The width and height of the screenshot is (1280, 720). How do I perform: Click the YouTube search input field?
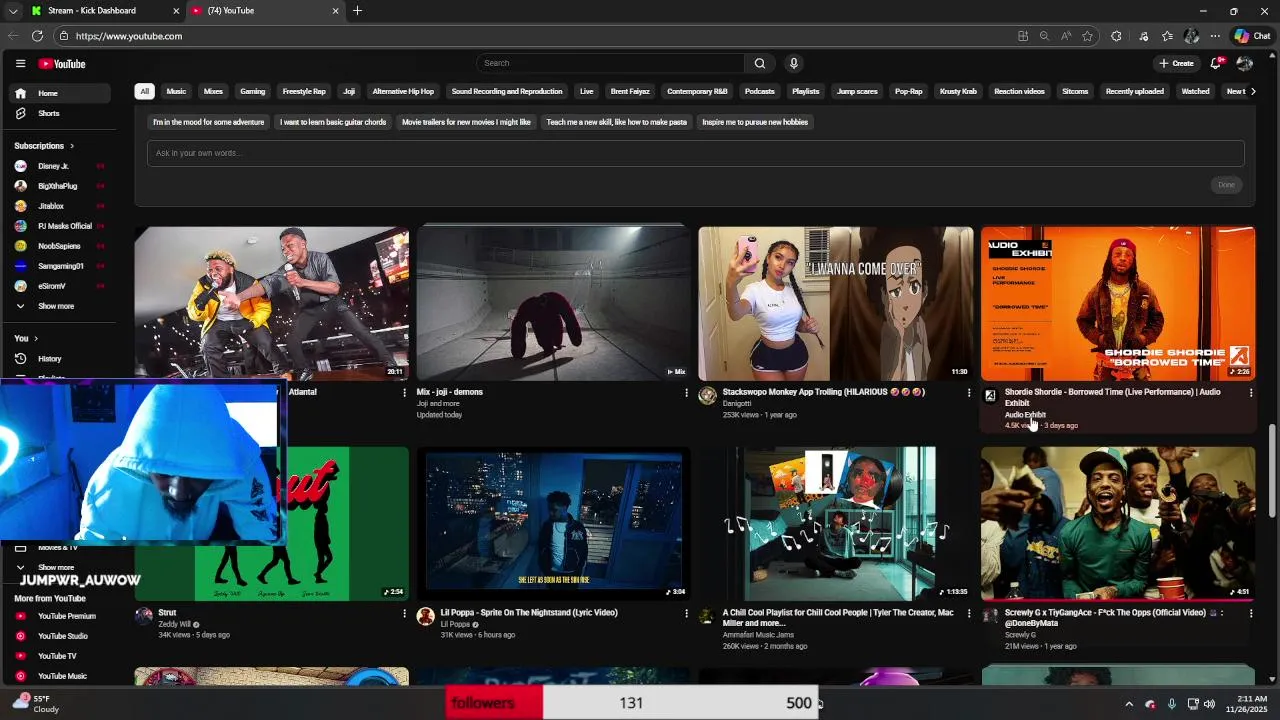(x=610, y=63)
